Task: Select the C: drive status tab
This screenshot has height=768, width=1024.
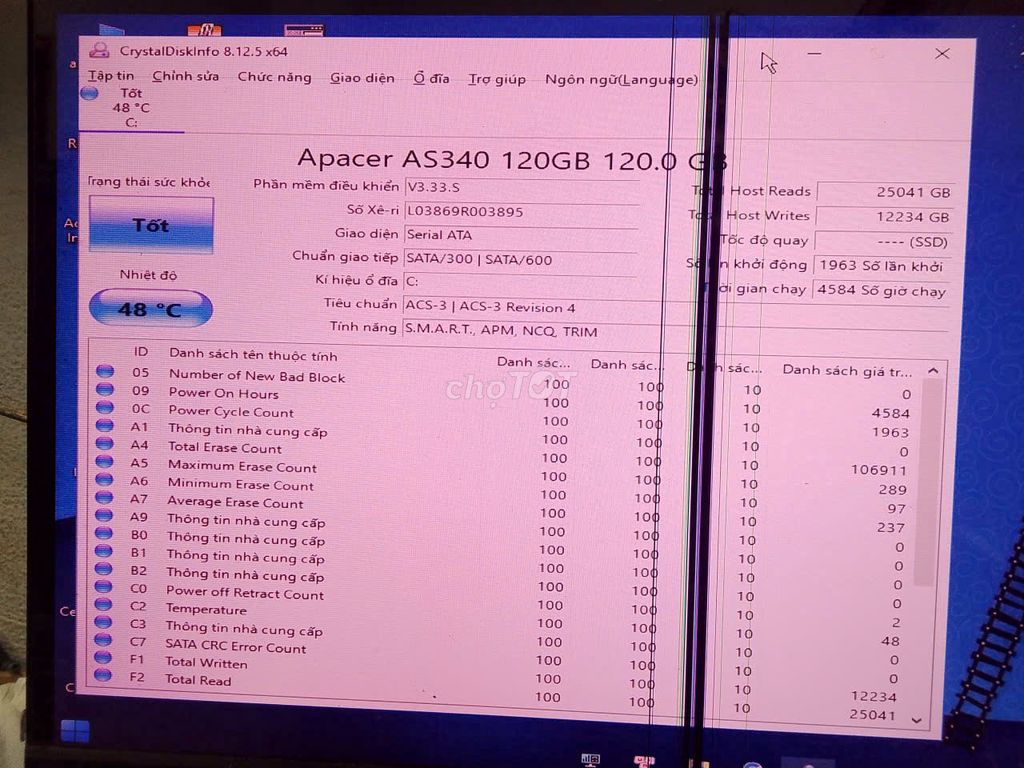Action: click(x=131, y=108)
